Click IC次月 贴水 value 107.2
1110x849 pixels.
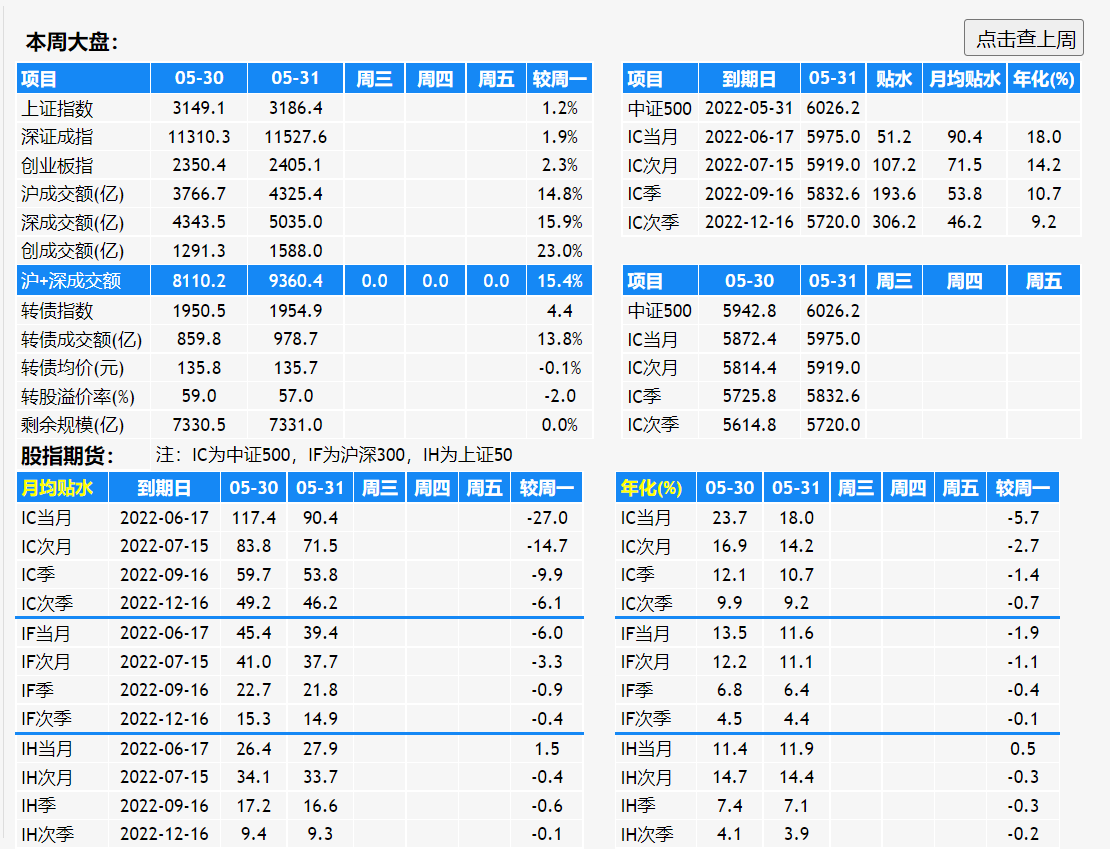pyautogui.click(x=893, y=165)
